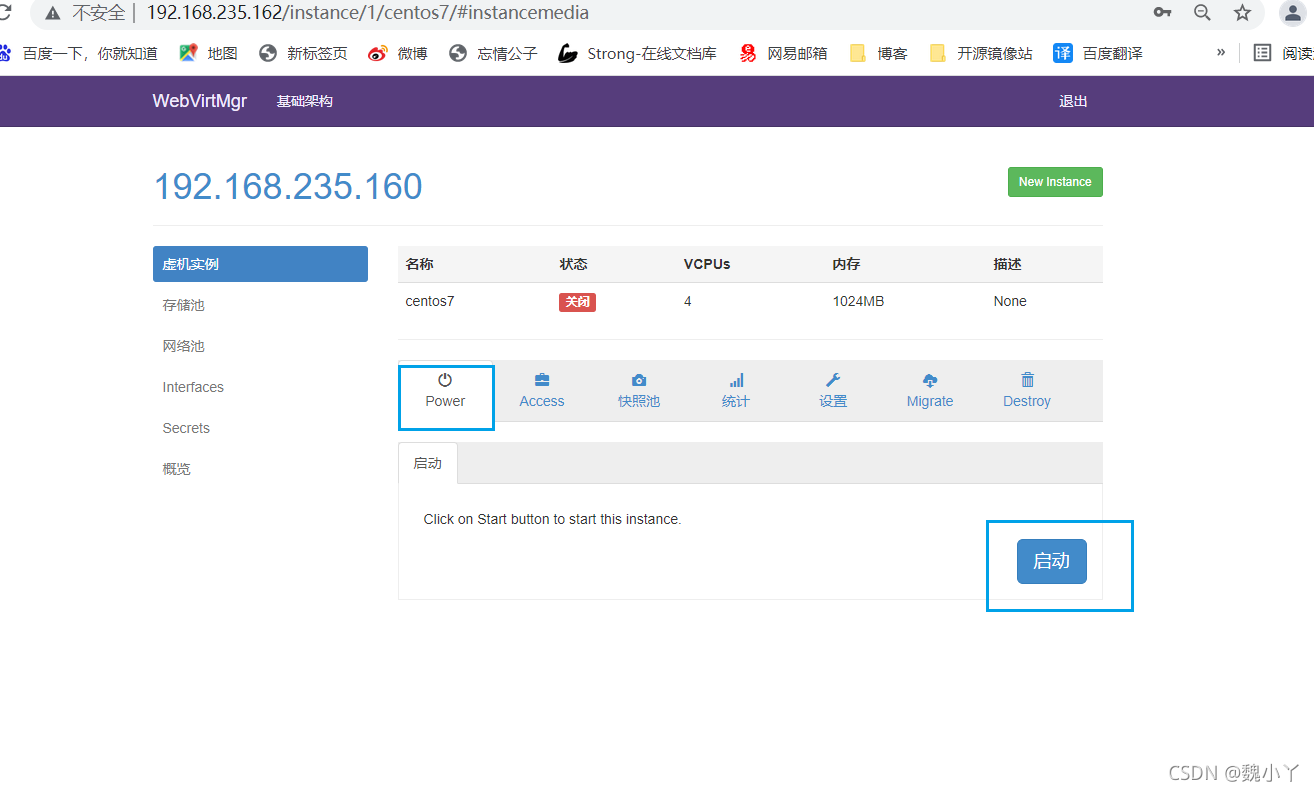Viewport: 1314px width, 791px height.
Task: Click the 不安全 security warning icon
Action: click(52, 13)
